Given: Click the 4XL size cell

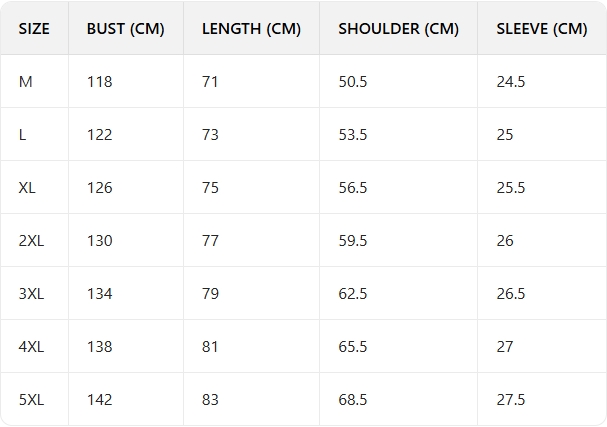Looking at the screenshot, I should [x=31, y=347].
